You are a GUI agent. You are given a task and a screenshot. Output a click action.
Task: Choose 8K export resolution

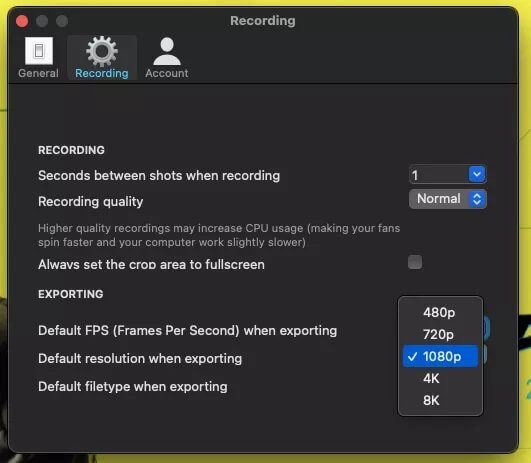[x=440, y=400]
